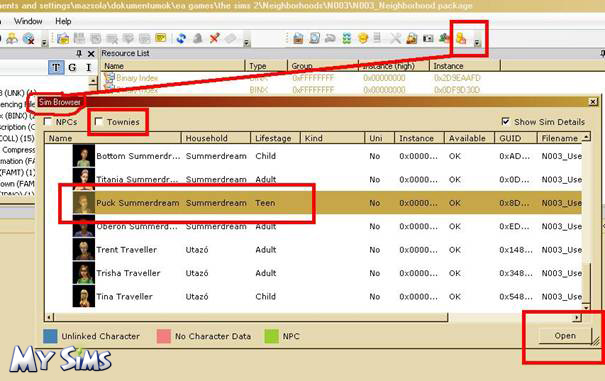Sort sims by Available column header
The width and height of the screenshot is (605, 381).
469,138
